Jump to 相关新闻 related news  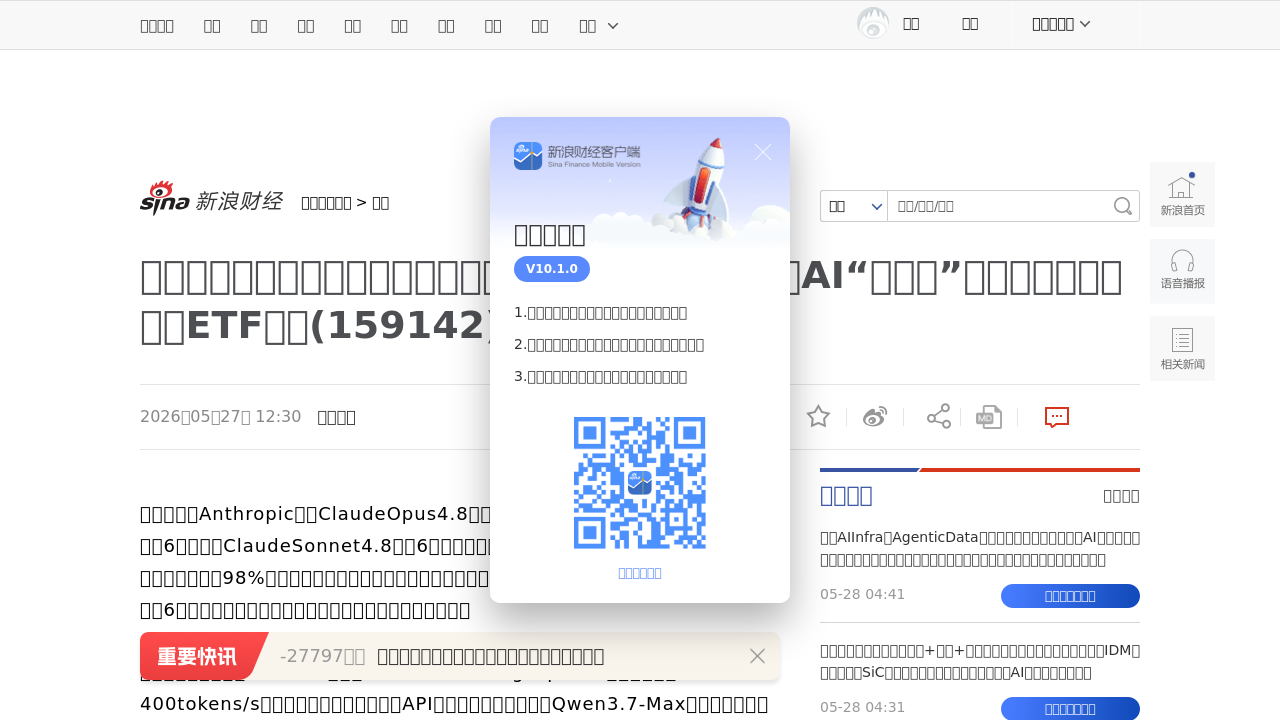(1182, 348)
